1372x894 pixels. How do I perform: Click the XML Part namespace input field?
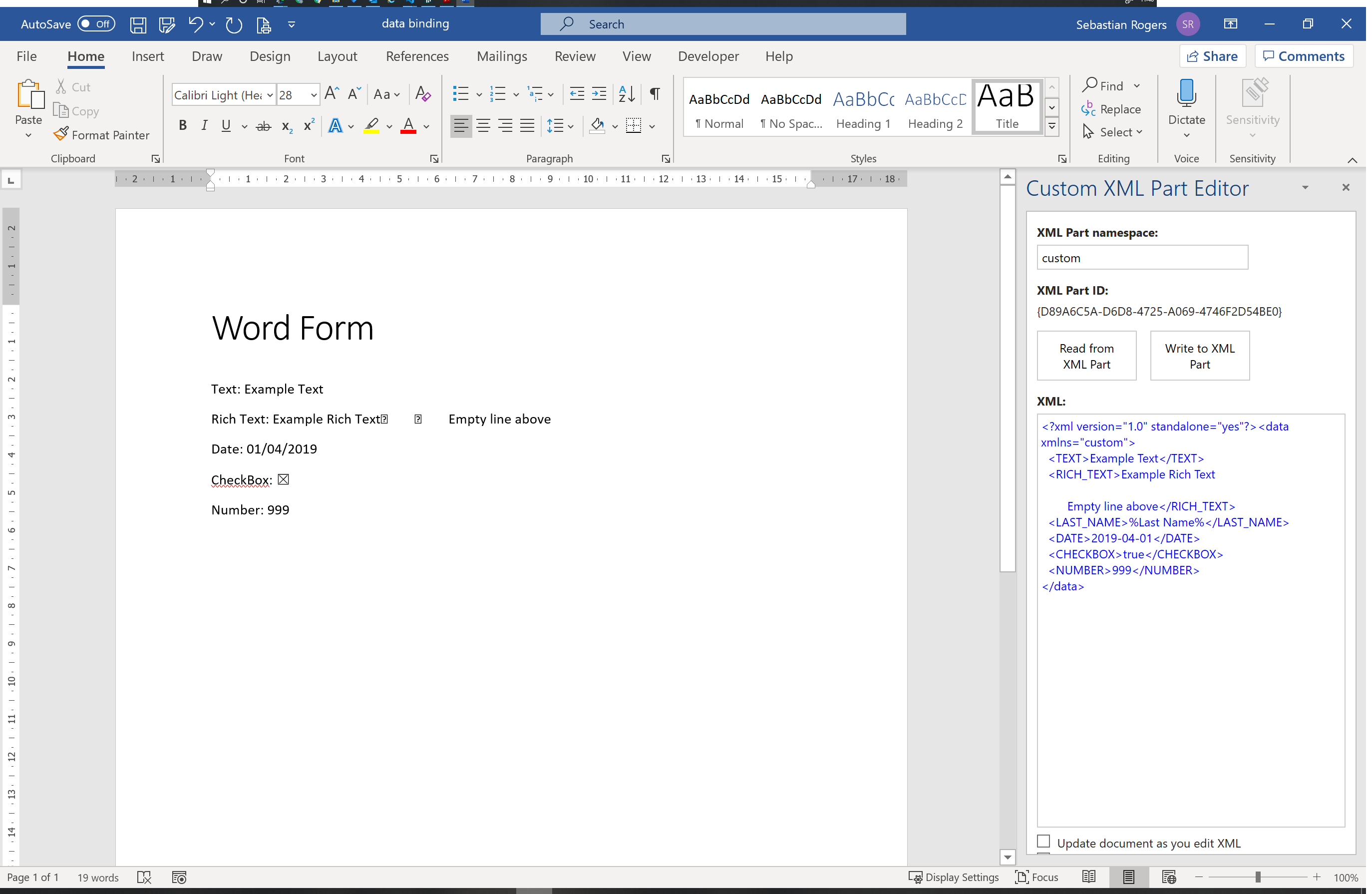click(1143, 258)
